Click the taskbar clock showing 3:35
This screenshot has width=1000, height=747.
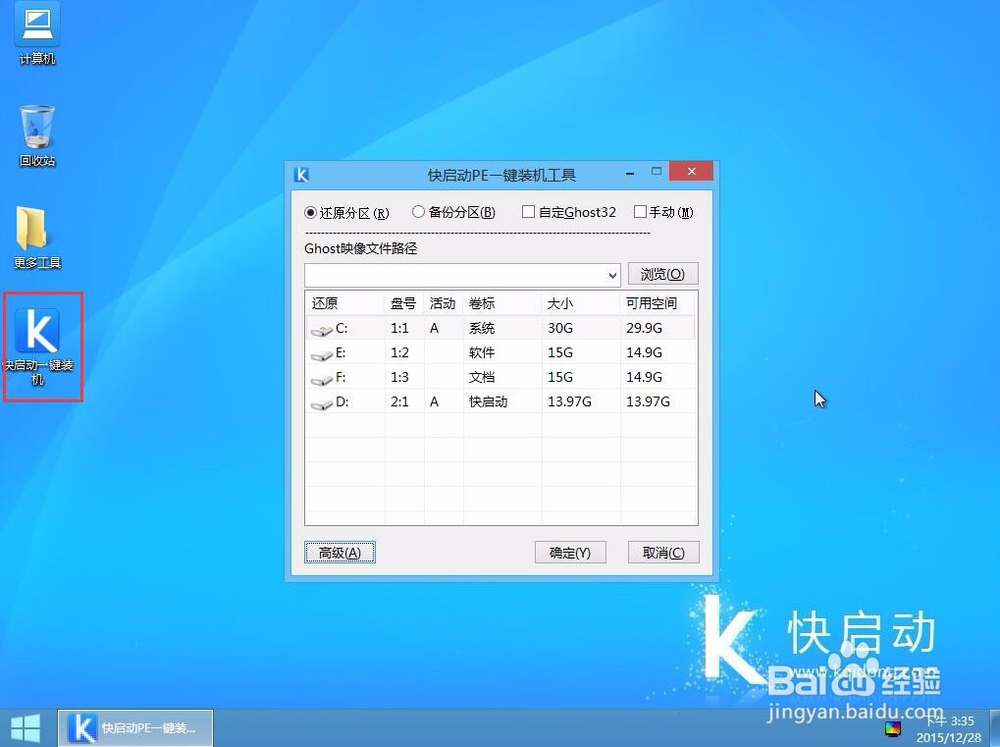[950, 721]
